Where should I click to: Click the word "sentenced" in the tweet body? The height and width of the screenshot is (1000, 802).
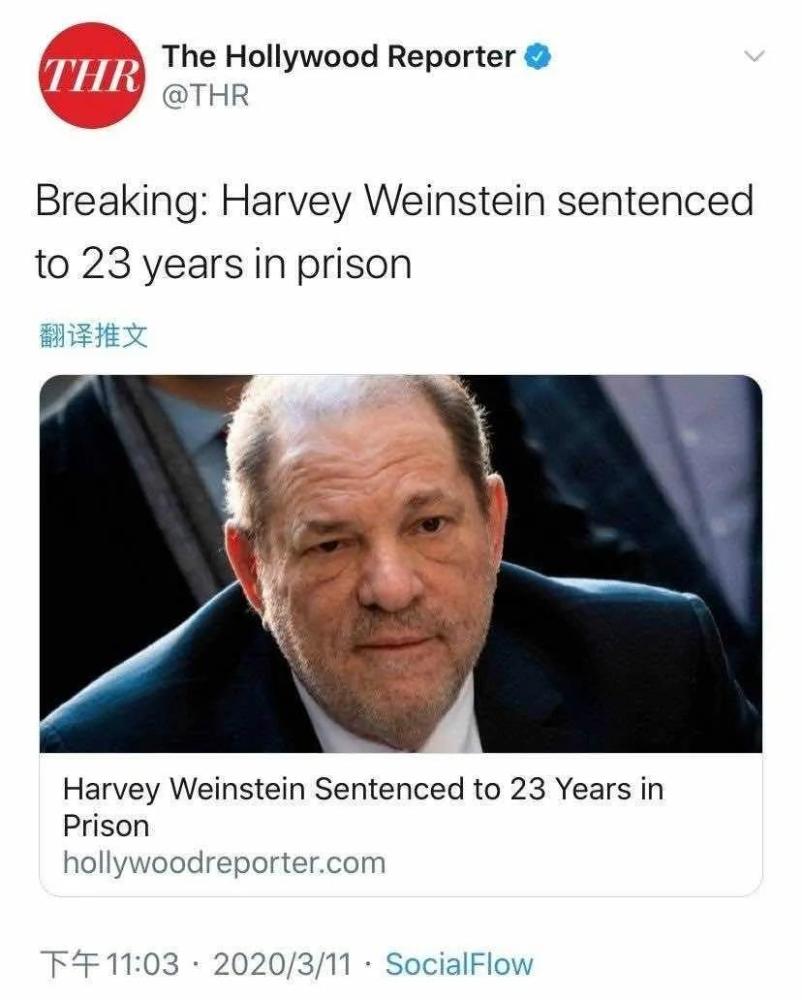[655, 201]
